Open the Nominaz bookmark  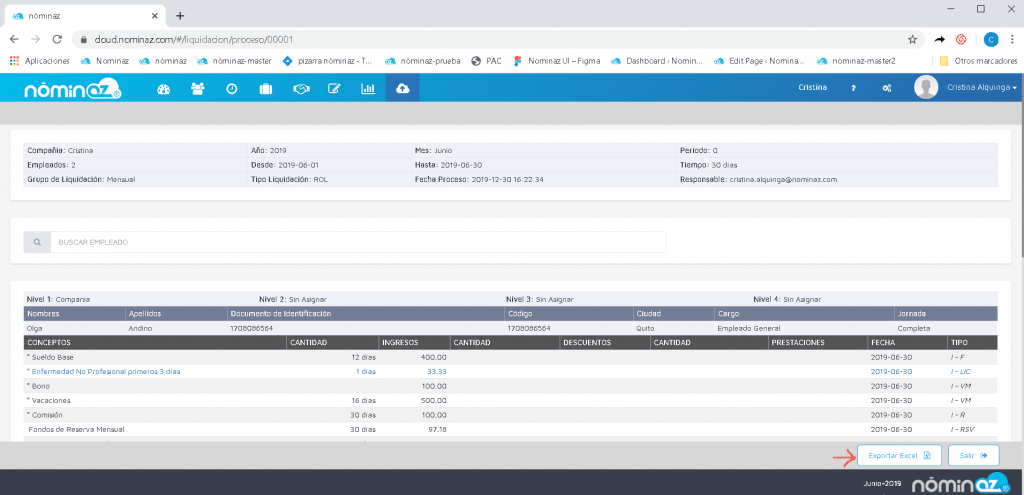[104, 61]
